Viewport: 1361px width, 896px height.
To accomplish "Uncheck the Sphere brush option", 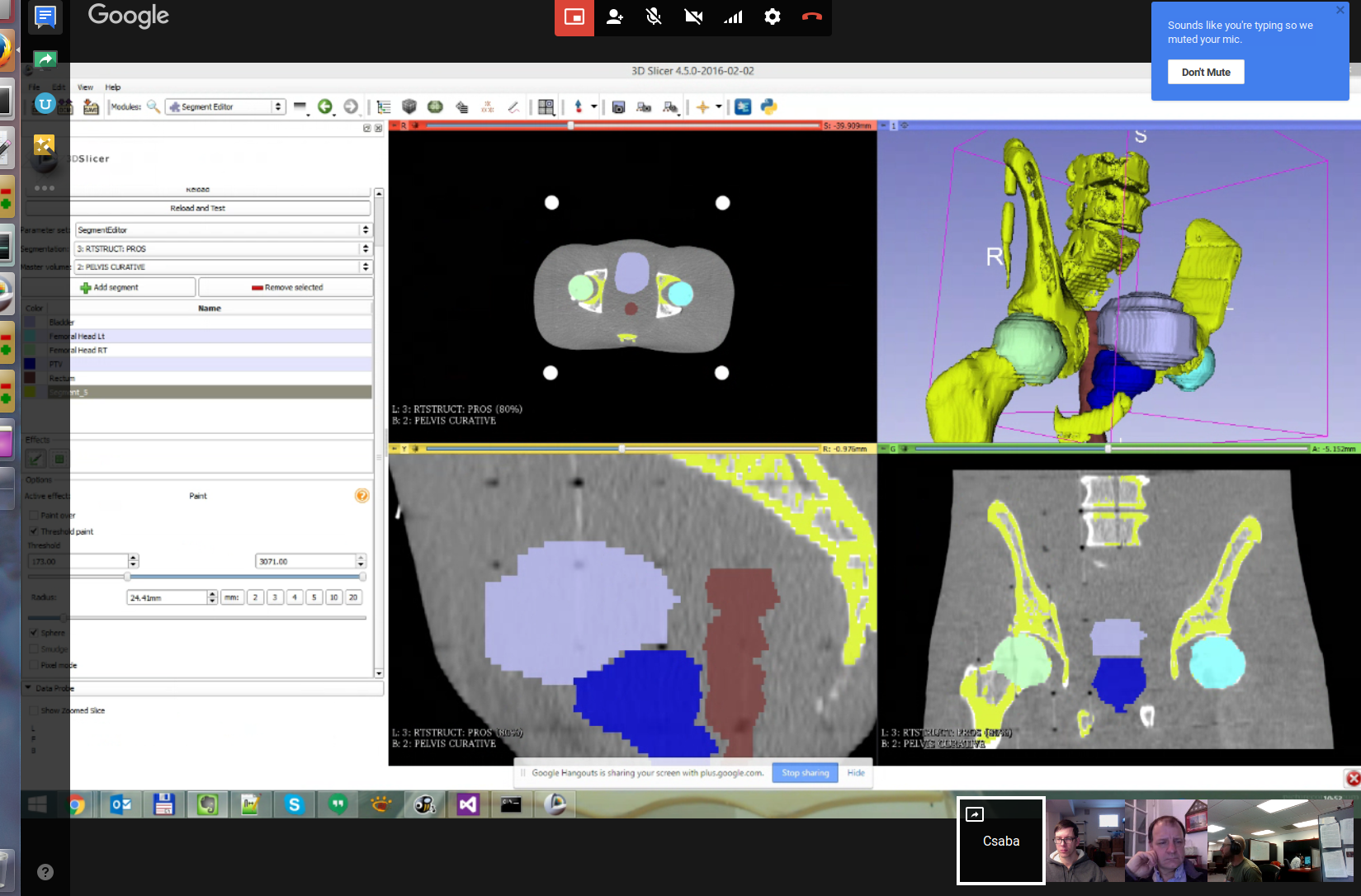I will tap(34, 633).
